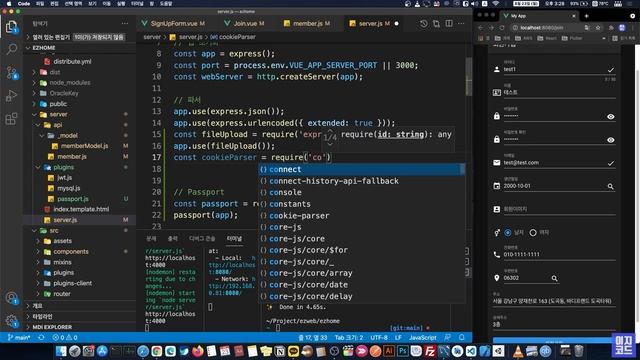The image size is (640, 360).
Task: Open browser extensions puzzle icon
Action: [611, 28]
